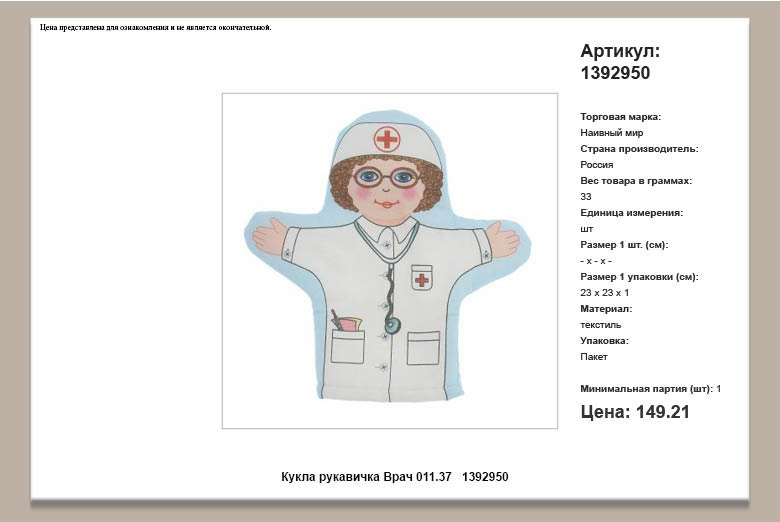Click the 'Артикул:' heading label
The width and height of the screenshot is (780, 522).
tap(620, 51)
